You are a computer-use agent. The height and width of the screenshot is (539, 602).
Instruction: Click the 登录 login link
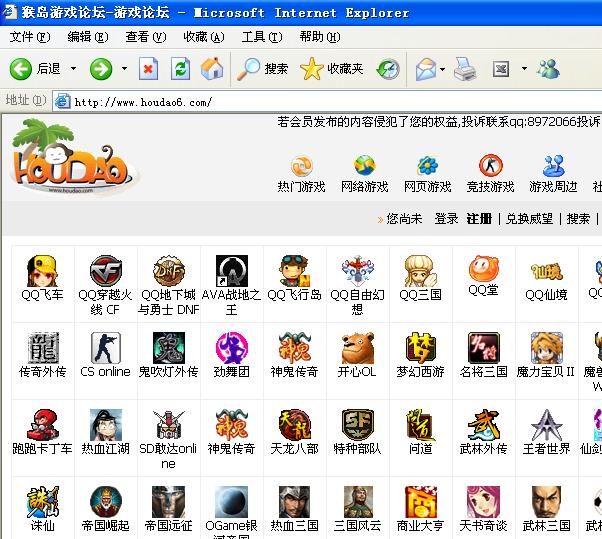click(x=446, y=219)
